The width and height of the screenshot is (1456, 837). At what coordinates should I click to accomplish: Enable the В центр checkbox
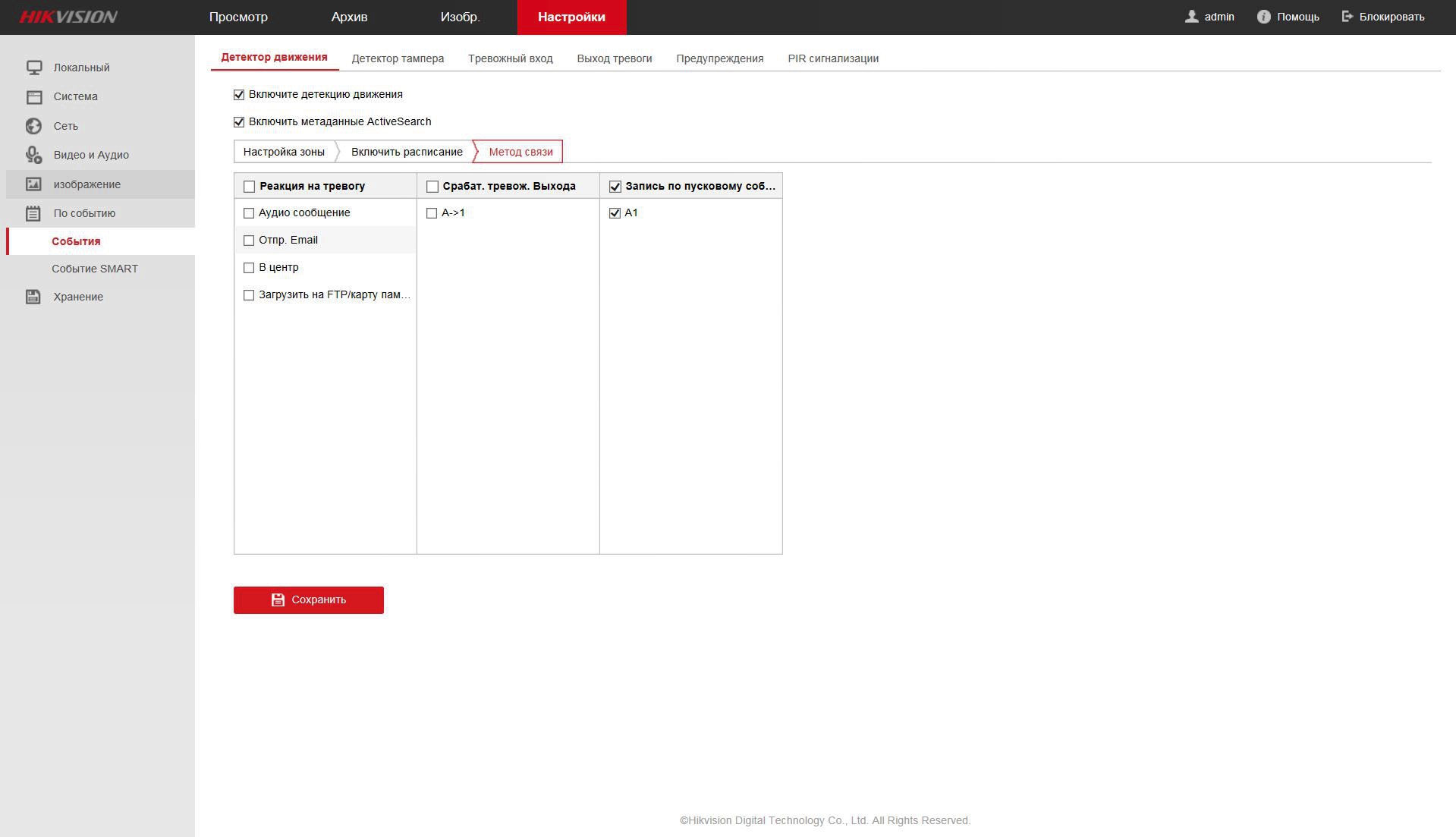tap(249, 268)
